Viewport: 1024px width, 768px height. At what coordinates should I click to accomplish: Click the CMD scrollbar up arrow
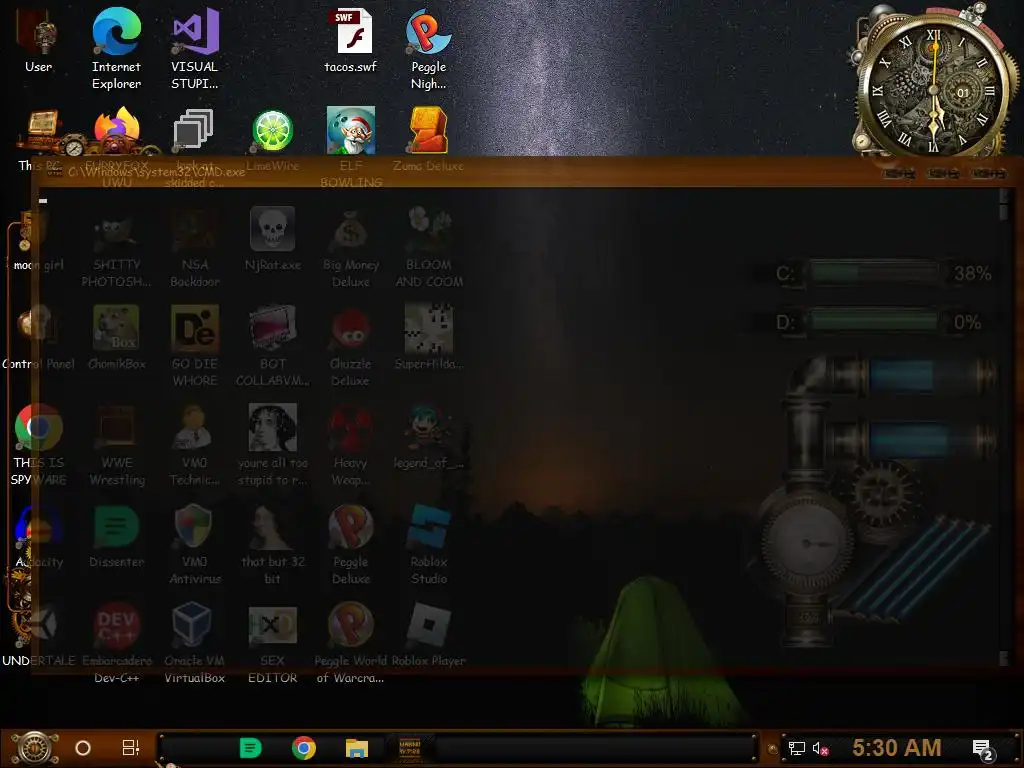click(x=1003, y=195)
